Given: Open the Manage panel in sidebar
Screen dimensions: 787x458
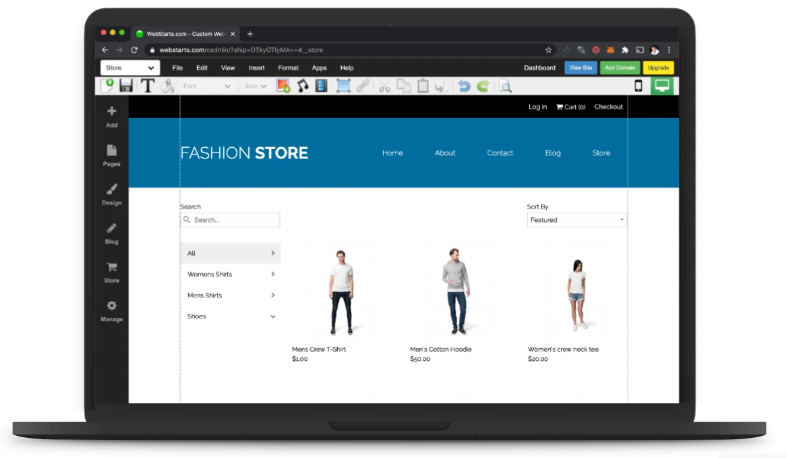Looking at the screenshot, I should coord(111,311).
